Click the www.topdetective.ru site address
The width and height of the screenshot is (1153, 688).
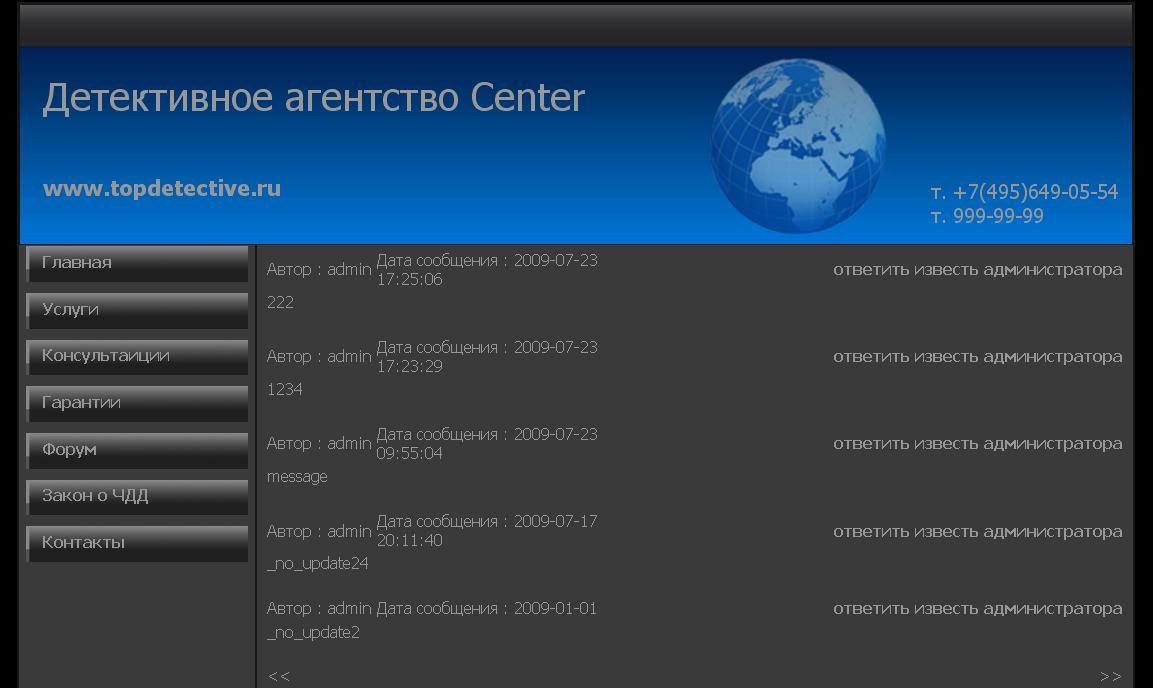(162, 188)
